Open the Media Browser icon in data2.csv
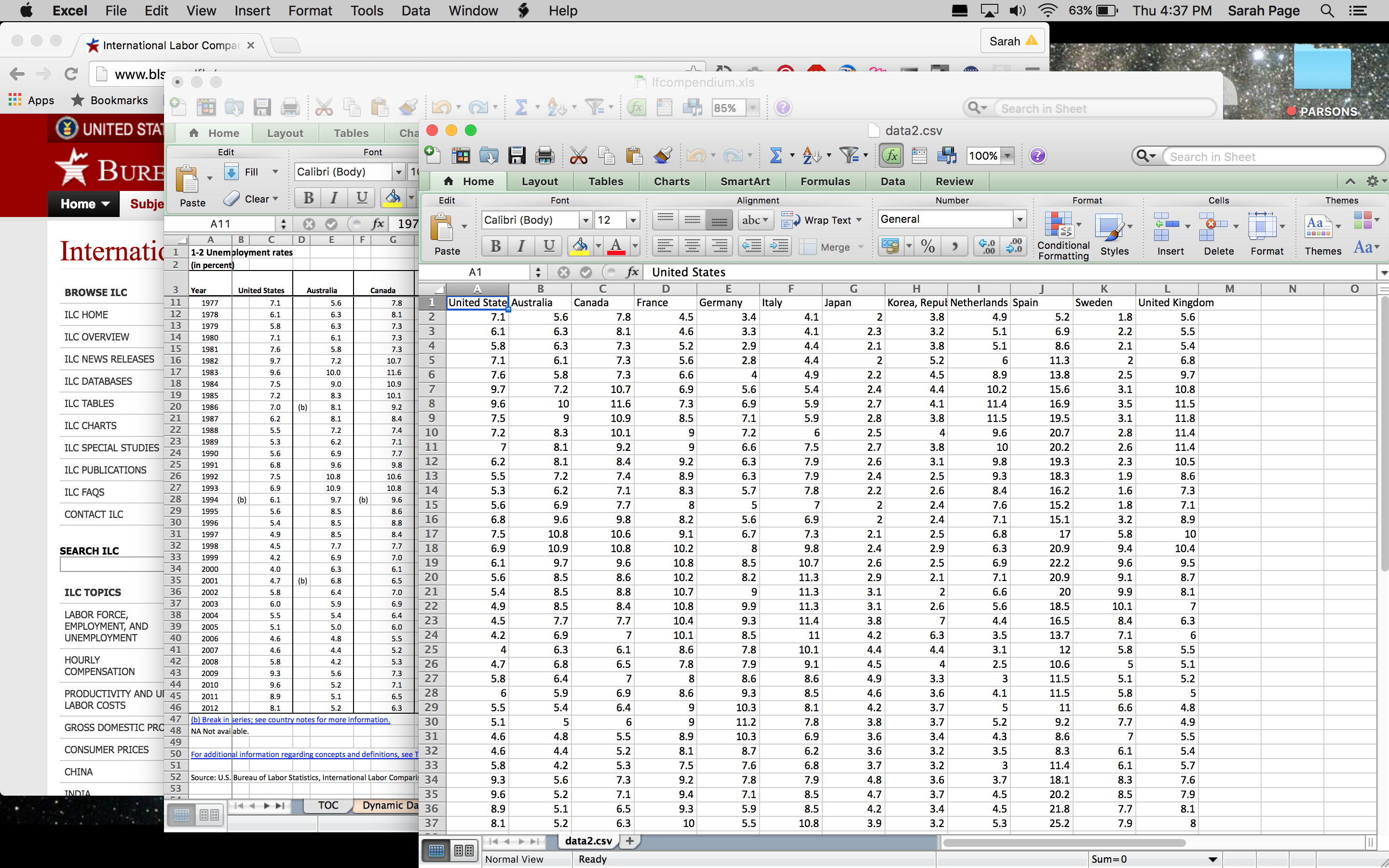Image resolution: width=1389 pixels, height=868 pixels. 946,155
